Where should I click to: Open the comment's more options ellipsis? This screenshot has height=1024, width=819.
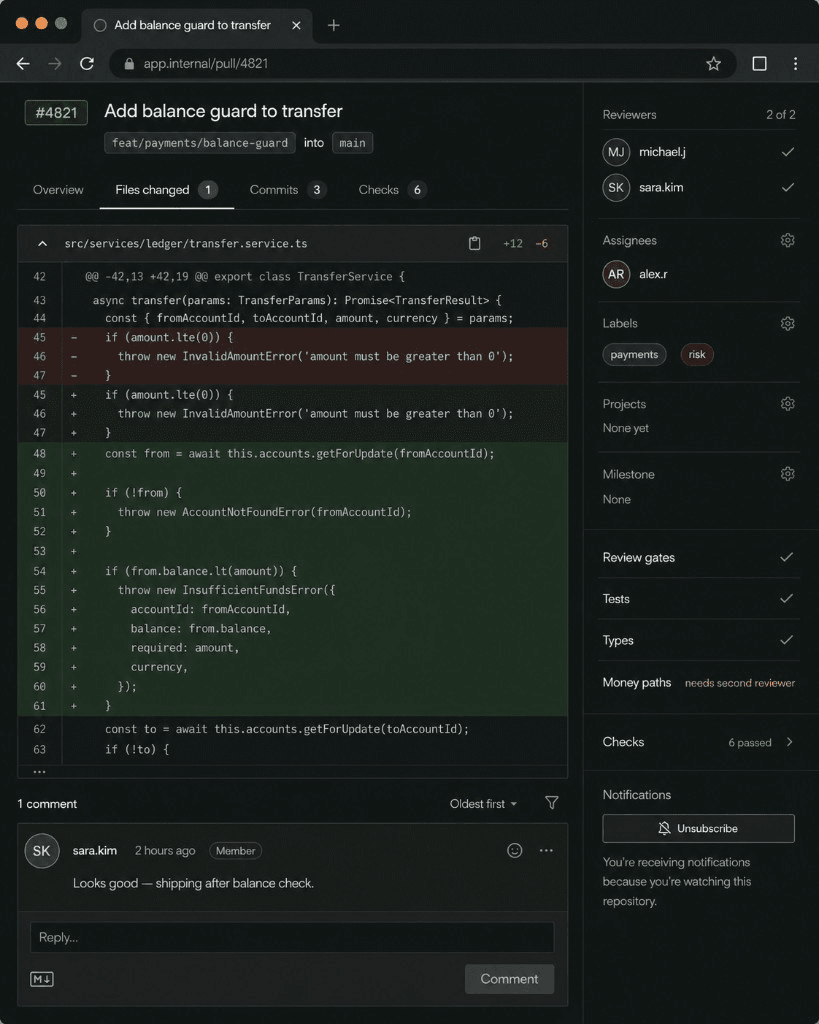[x=546, y=850]
